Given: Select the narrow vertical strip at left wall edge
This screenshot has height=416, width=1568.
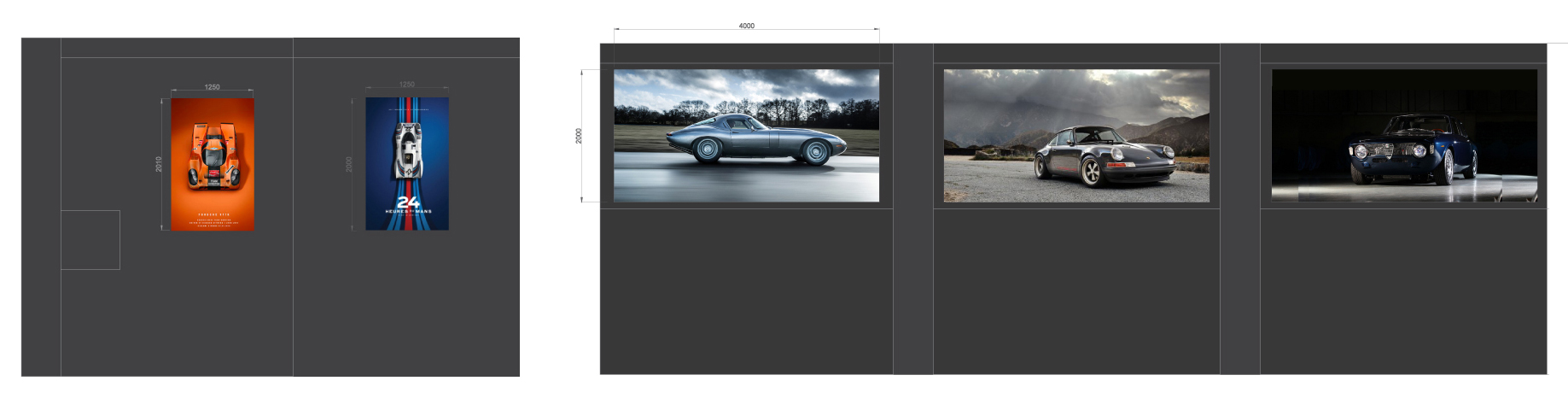Looking at the screenshot, I should pos(41,207).
